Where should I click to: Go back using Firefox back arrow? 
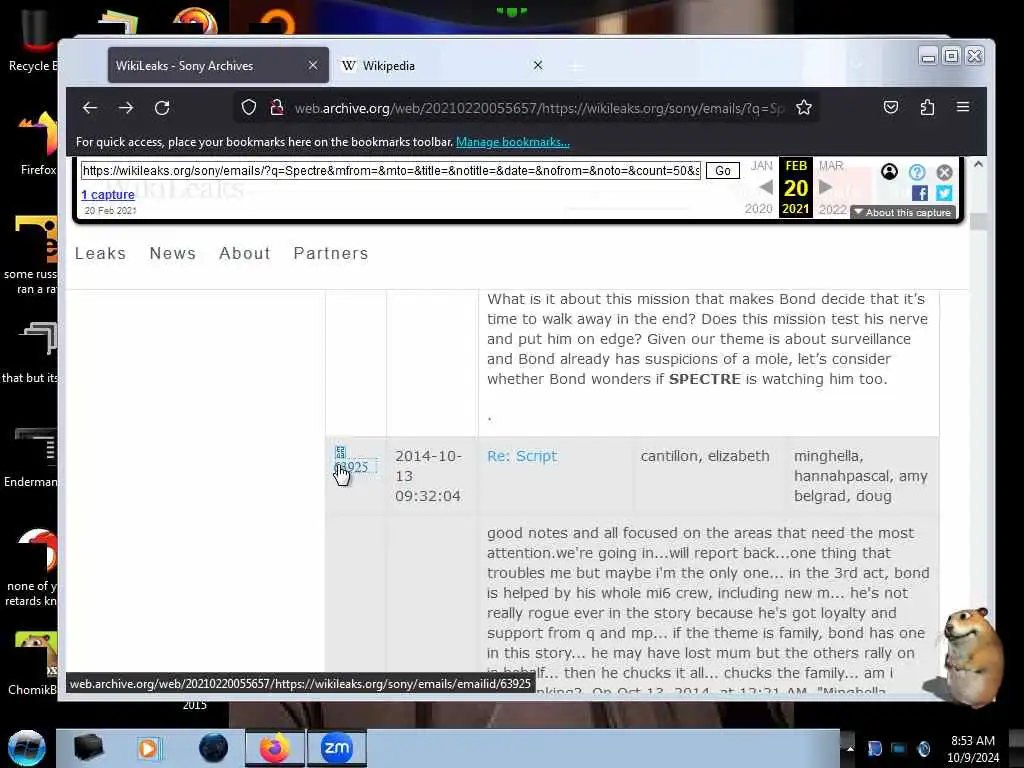click(x=90, y=108)
